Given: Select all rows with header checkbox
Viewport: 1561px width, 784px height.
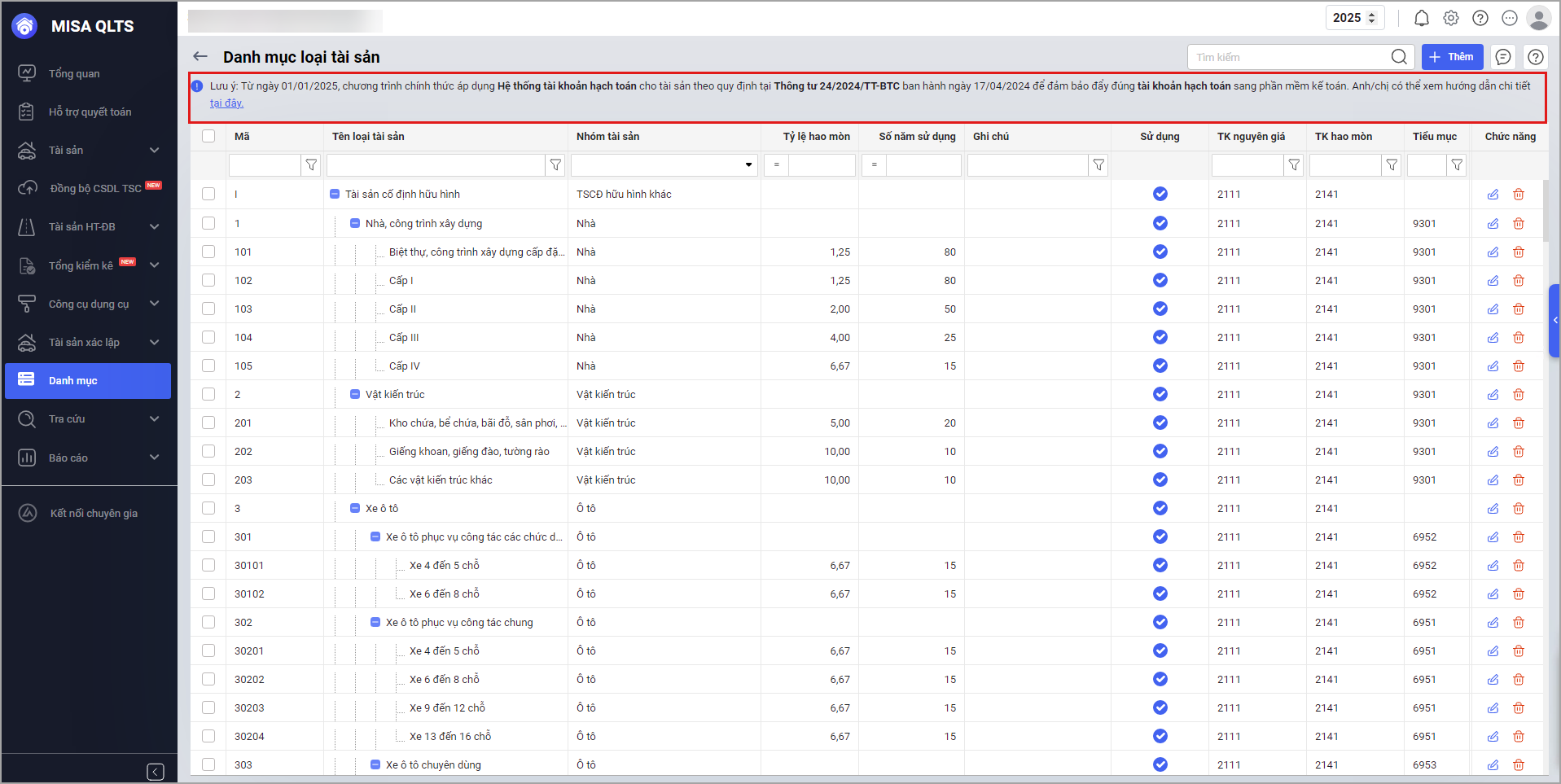Looking at the screenshot, I should (208, 136).
